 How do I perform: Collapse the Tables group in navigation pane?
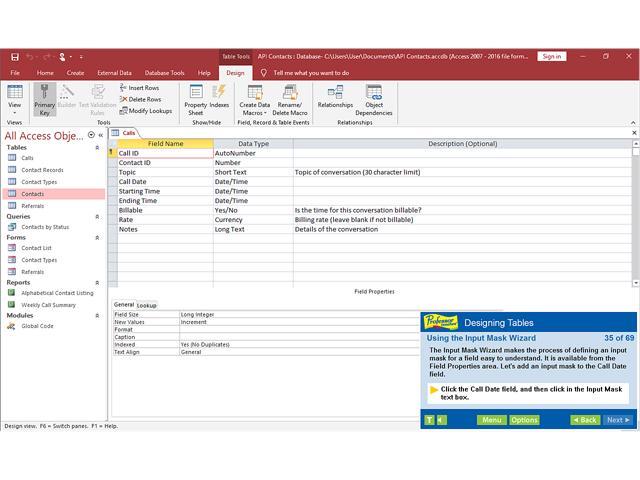tap(99, 147)
